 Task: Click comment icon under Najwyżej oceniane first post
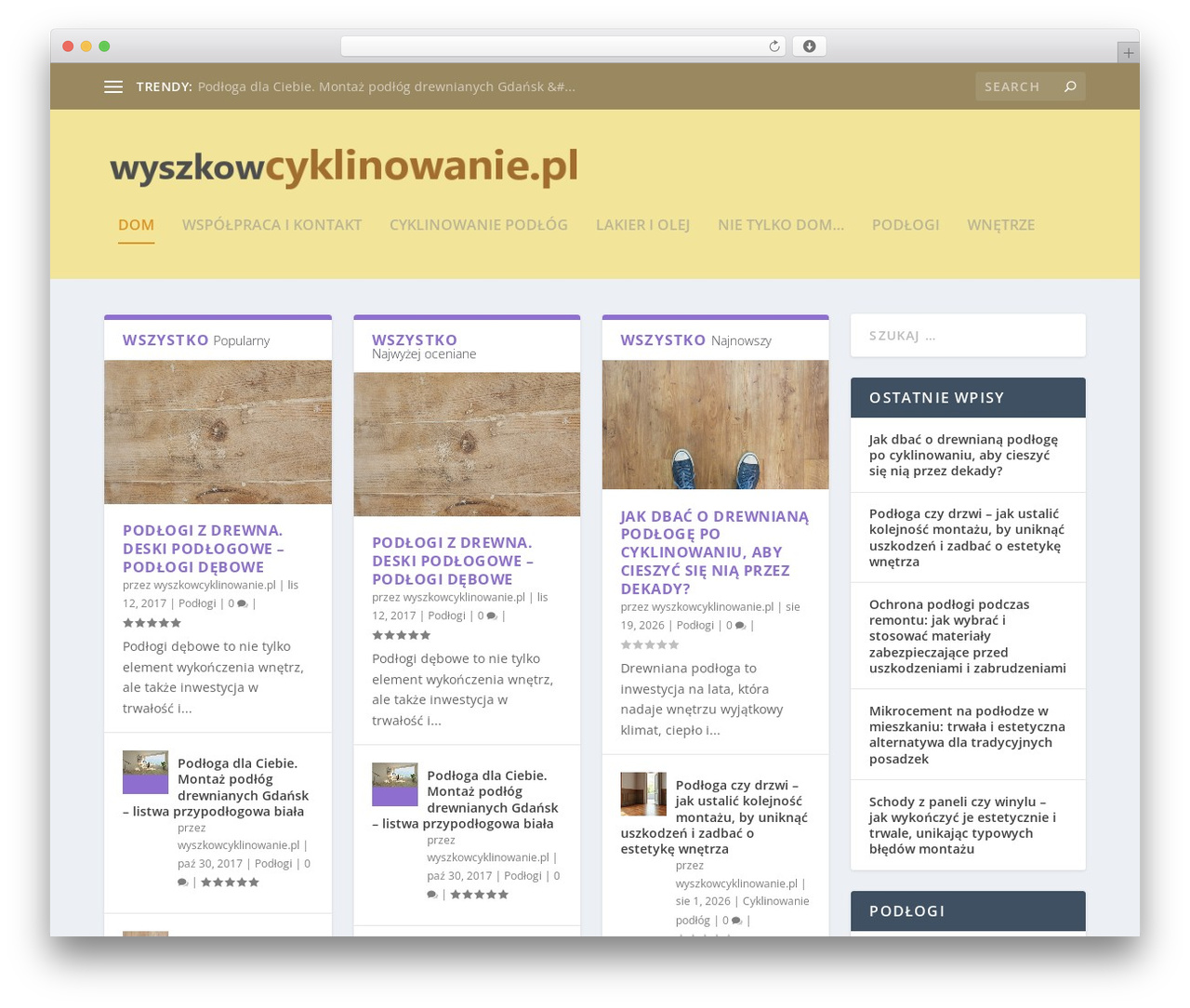coord(492,616)
